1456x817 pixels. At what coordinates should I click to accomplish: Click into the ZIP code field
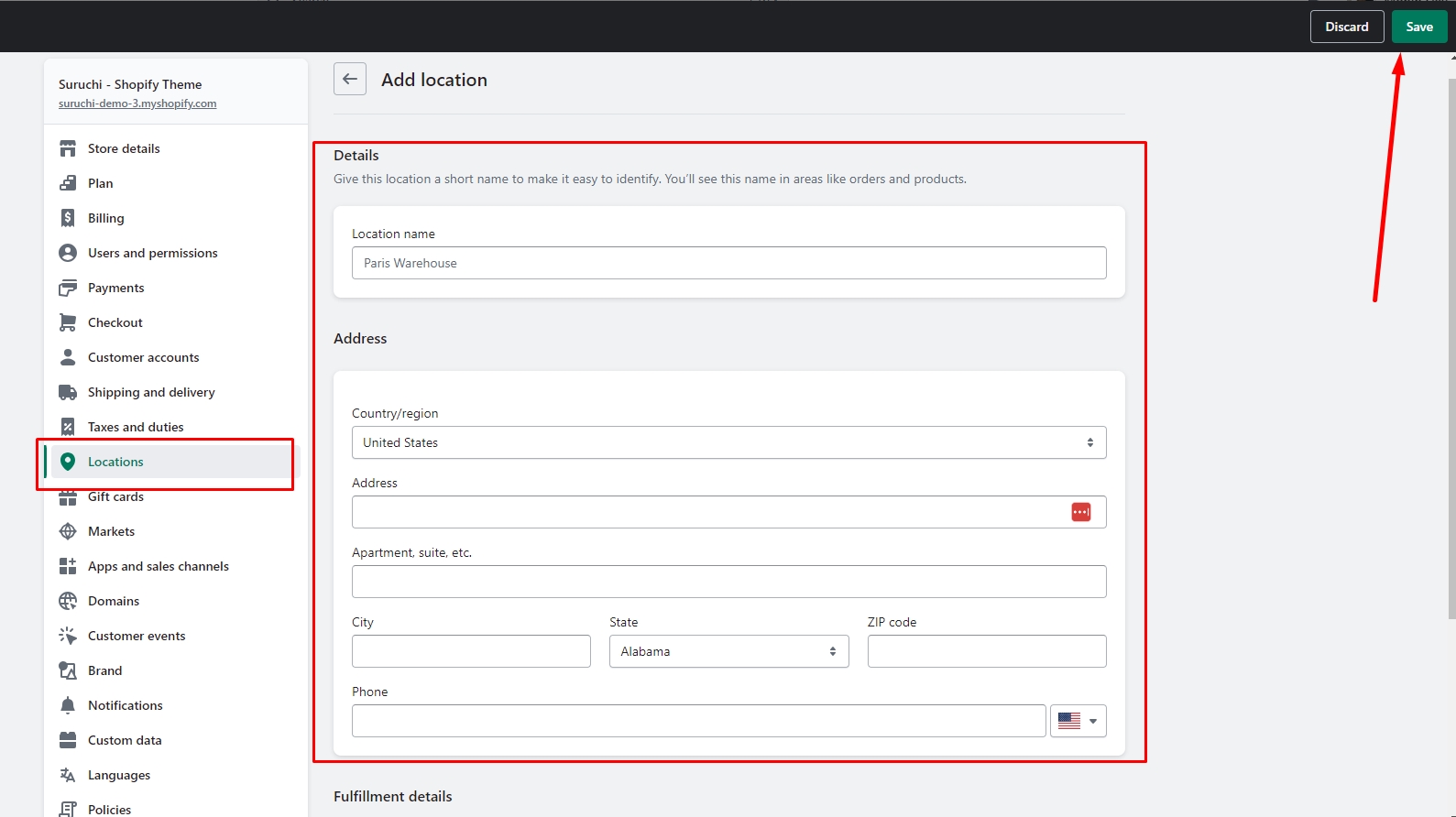(986, 651)
